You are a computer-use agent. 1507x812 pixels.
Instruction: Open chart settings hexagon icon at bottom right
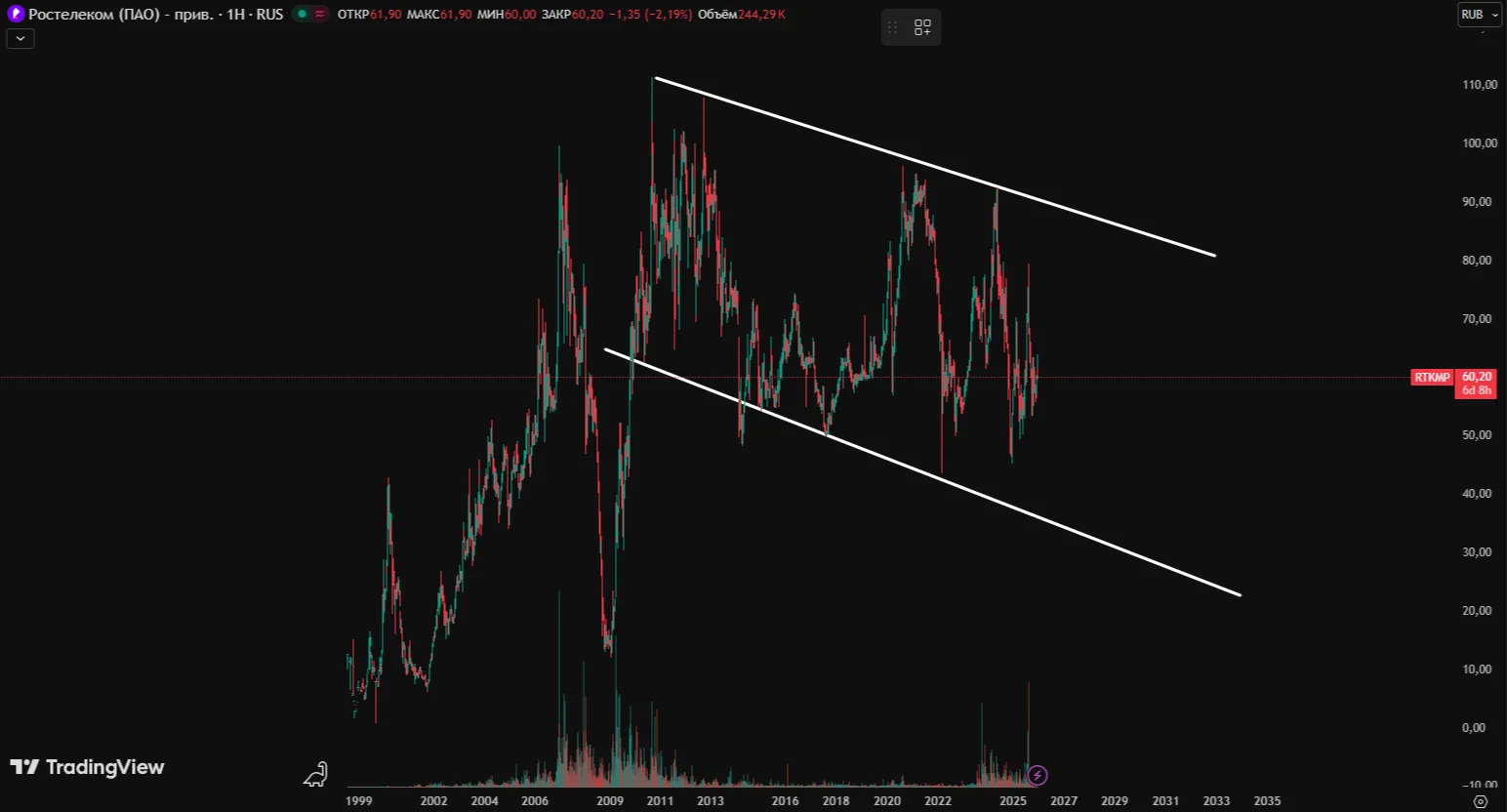pos(1480,801)
